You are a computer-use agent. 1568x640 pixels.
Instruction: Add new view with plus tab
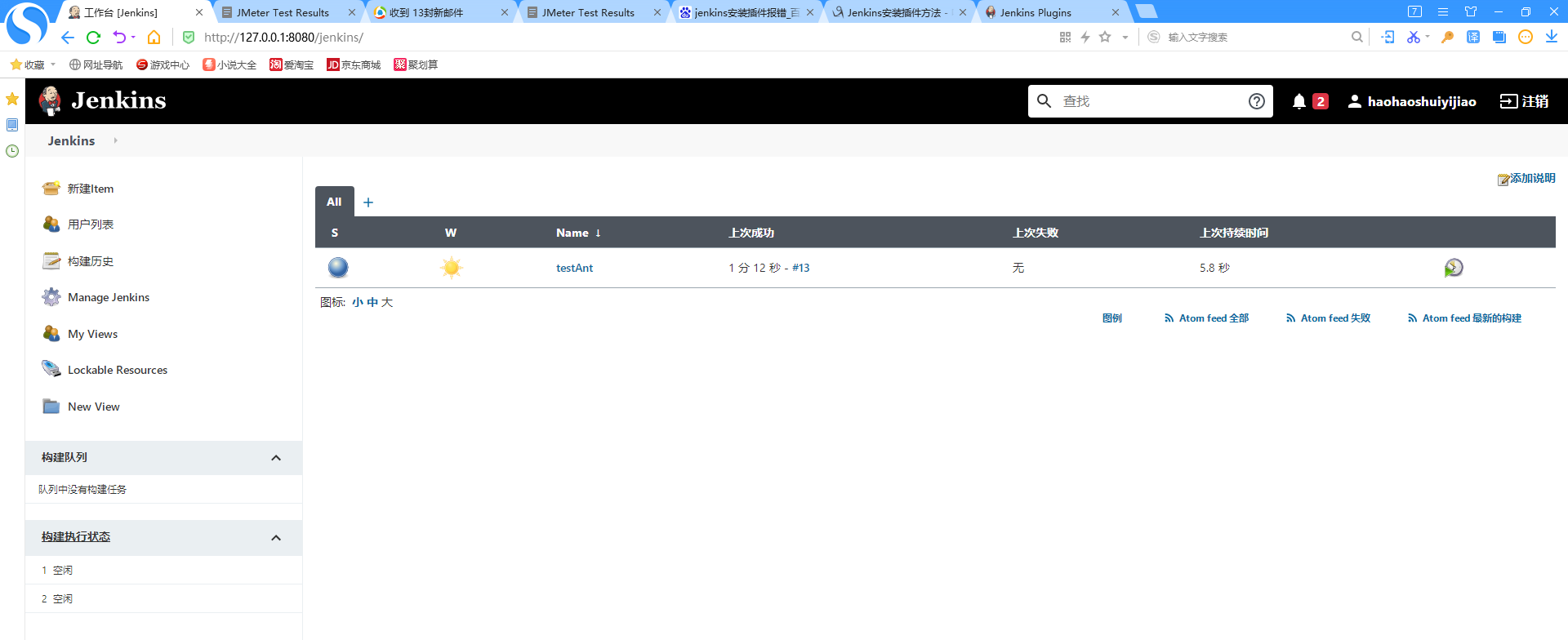coord(368,202)
